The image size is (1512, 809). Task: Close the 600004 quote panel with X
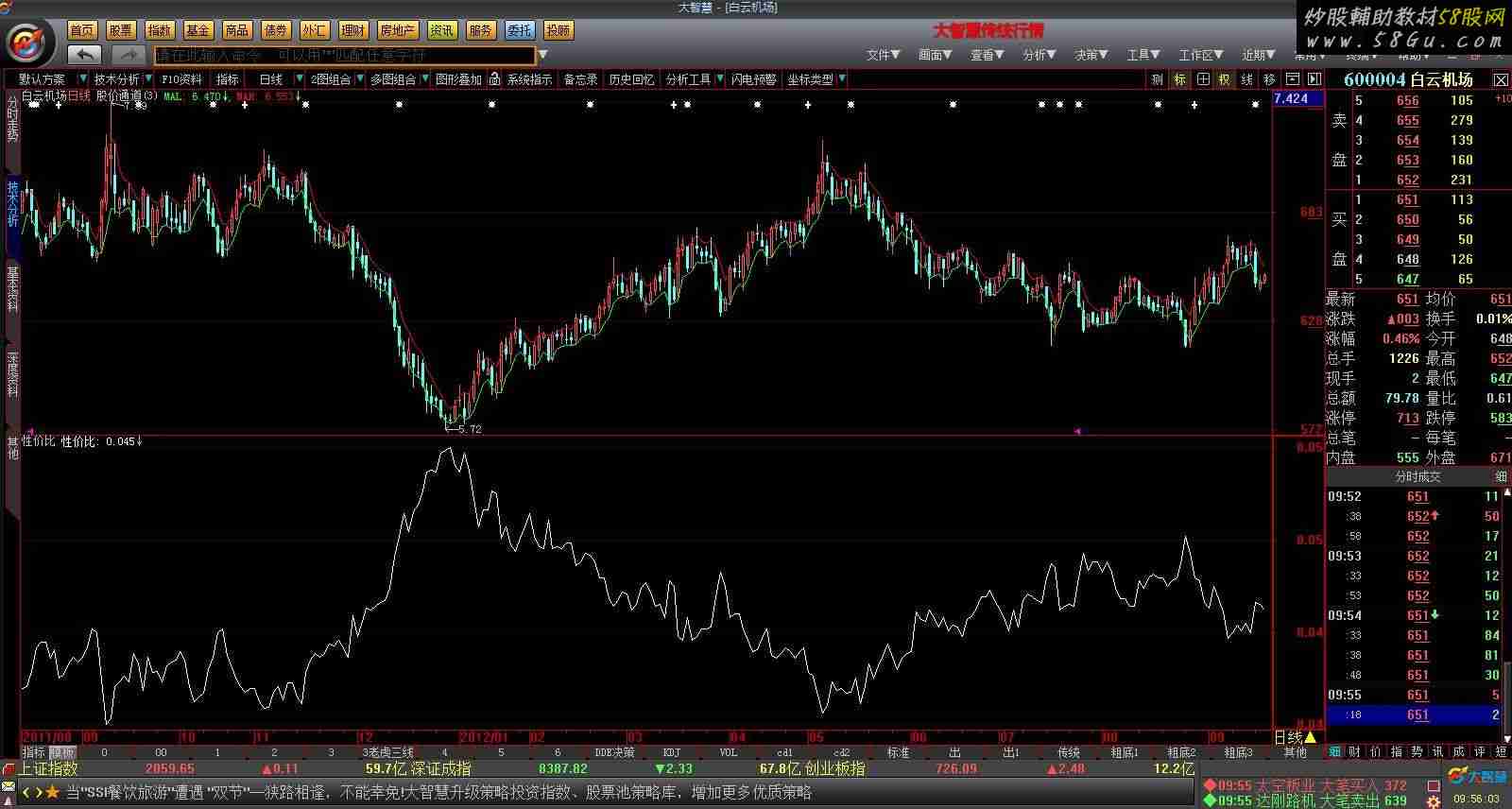[x=1500, y=79]
